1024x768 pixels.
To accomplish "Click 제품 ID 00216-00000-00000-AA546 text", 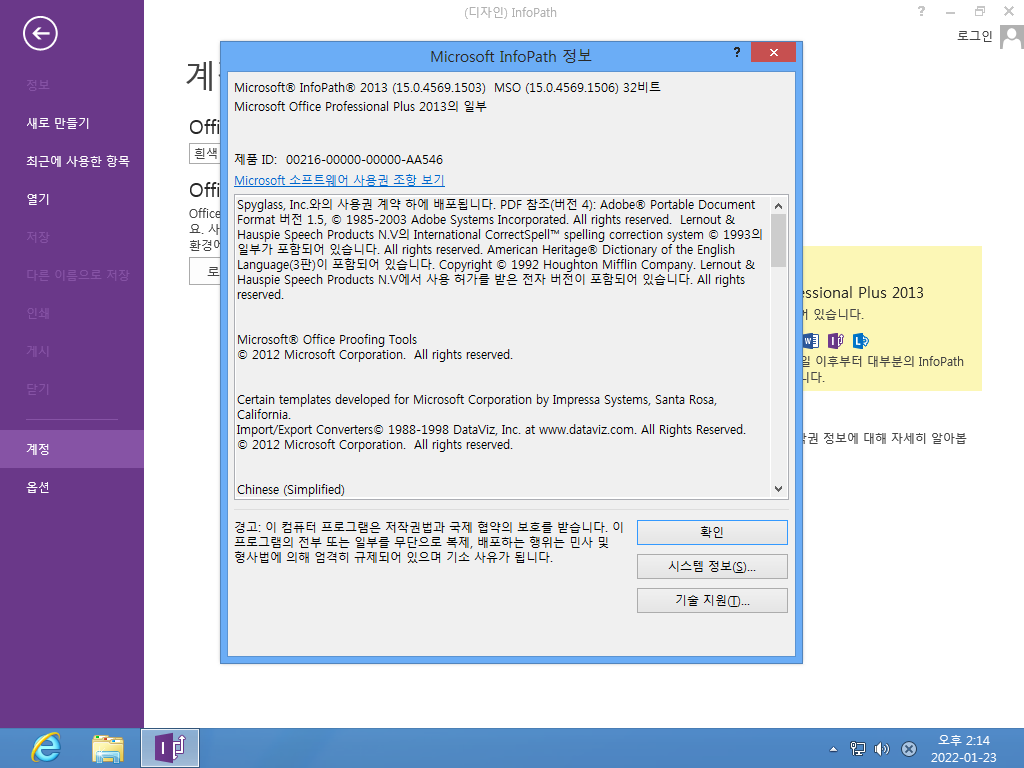I will pos(338,159).
